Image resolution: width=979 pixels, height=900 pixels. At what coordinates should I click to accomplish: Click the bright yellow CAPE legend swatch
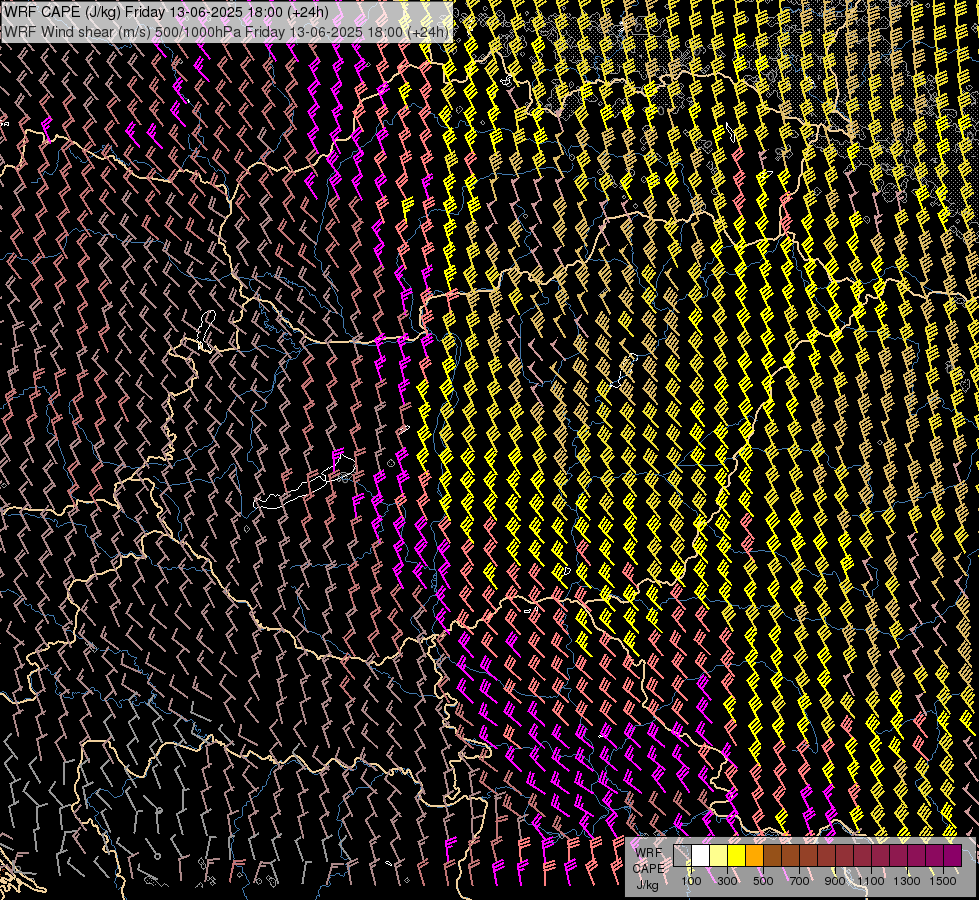pos(736,856)
